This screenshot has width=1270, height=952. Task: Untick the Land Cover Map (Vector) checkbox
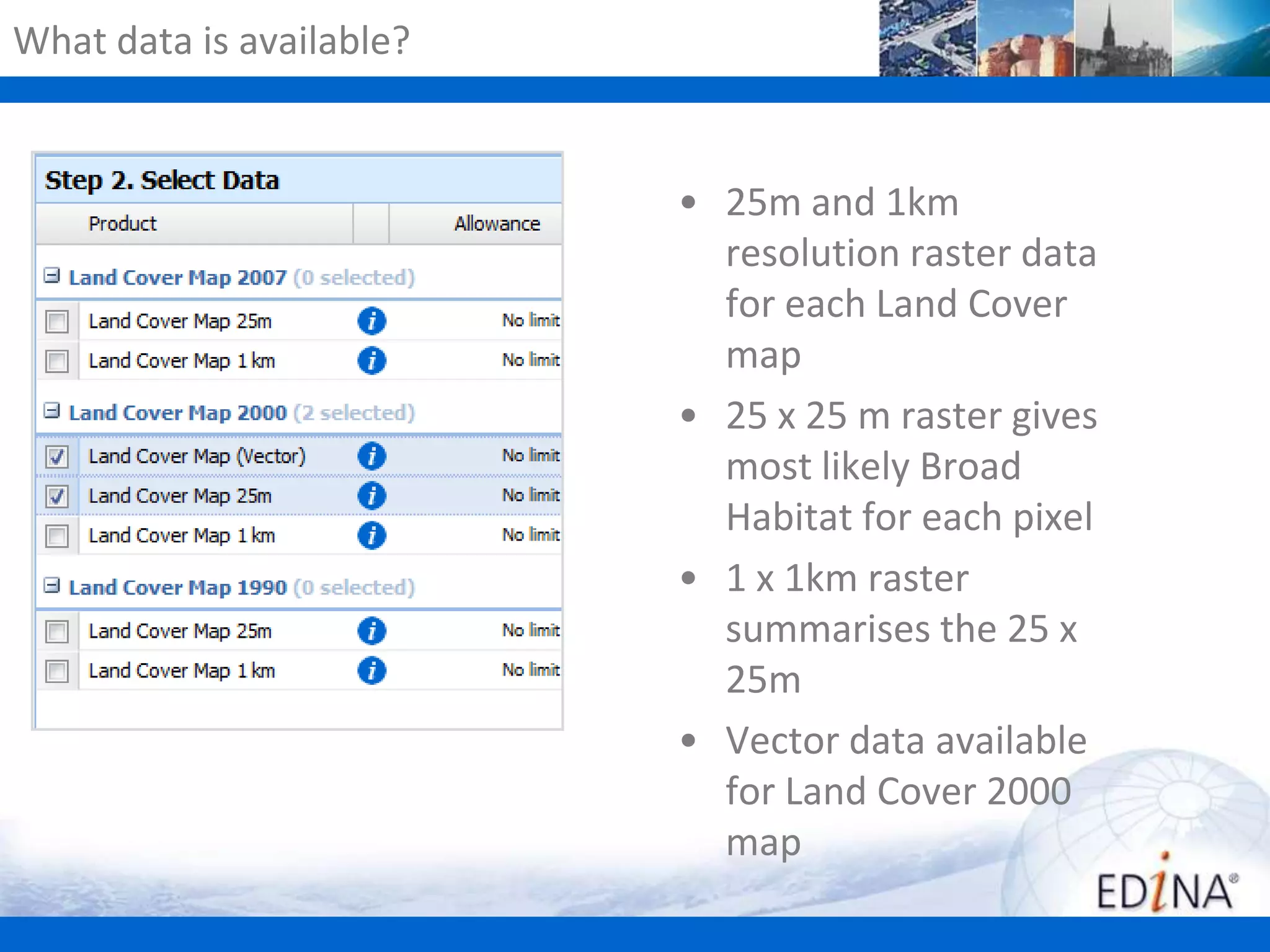coord(57,457)
